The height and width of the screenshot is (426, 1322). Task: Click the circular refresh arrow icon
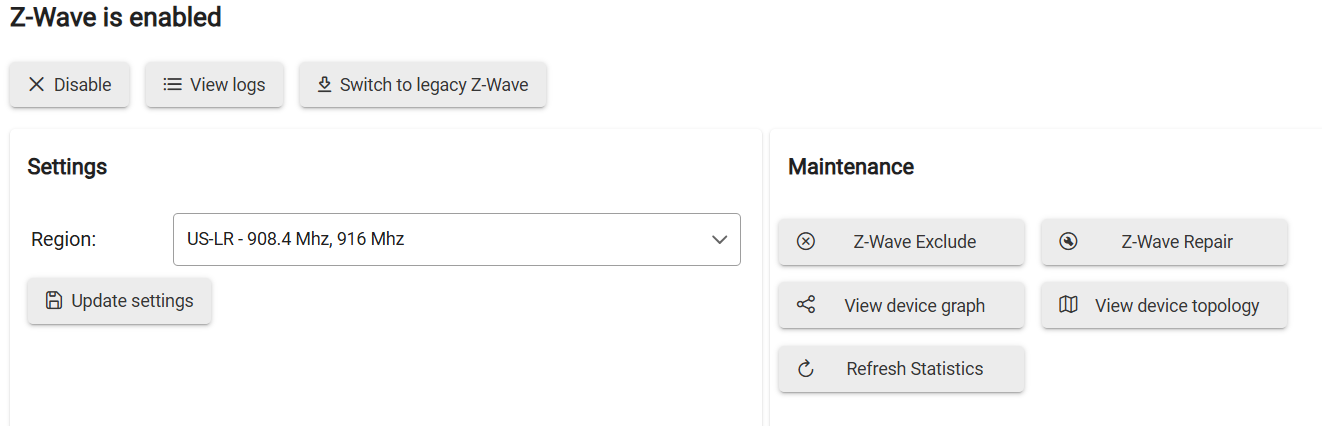pyautogui.click(x=806, y=369)
